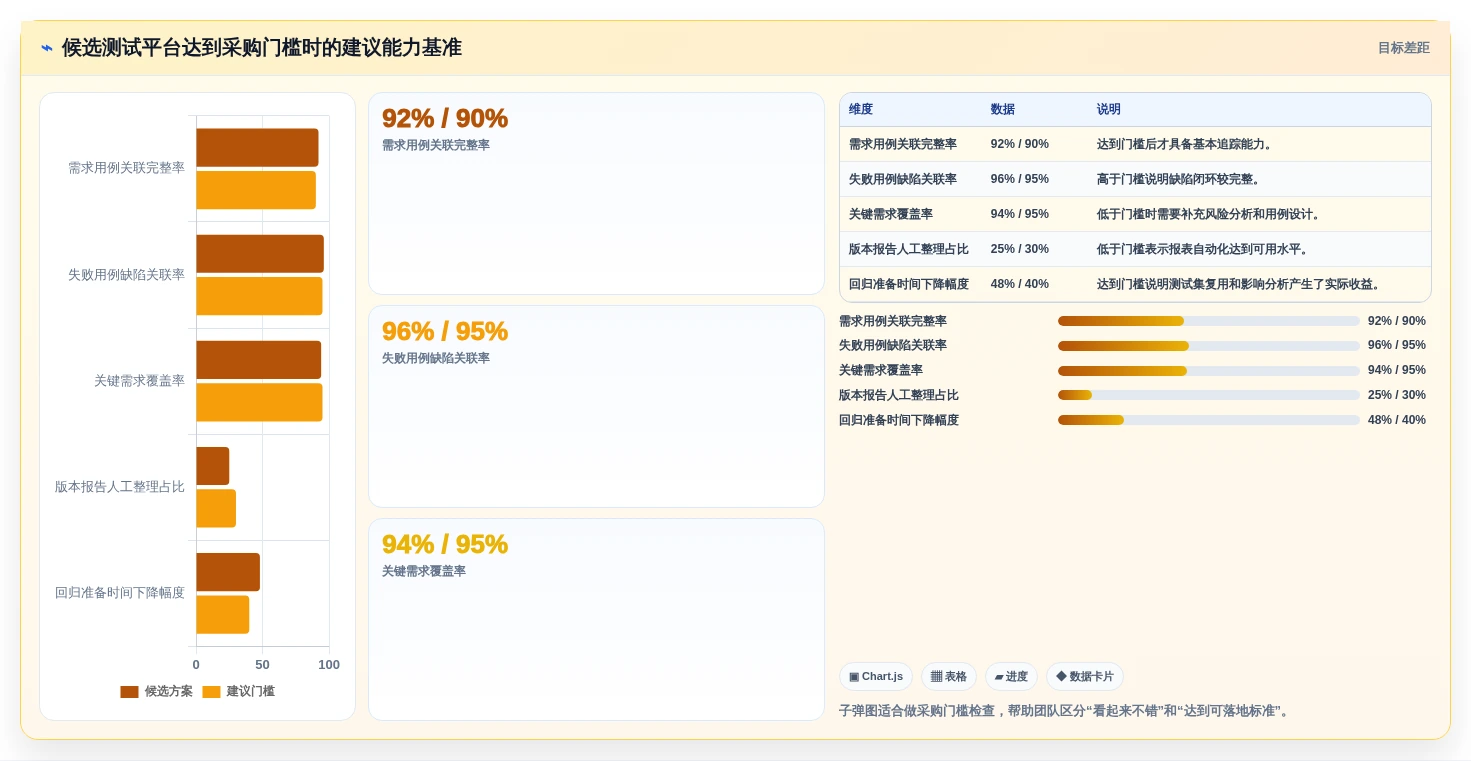Click the dark 候选方案 bar for 失败用例缺陷关联率
This screenshot has width=1471, height=761.
pos(260,254)
